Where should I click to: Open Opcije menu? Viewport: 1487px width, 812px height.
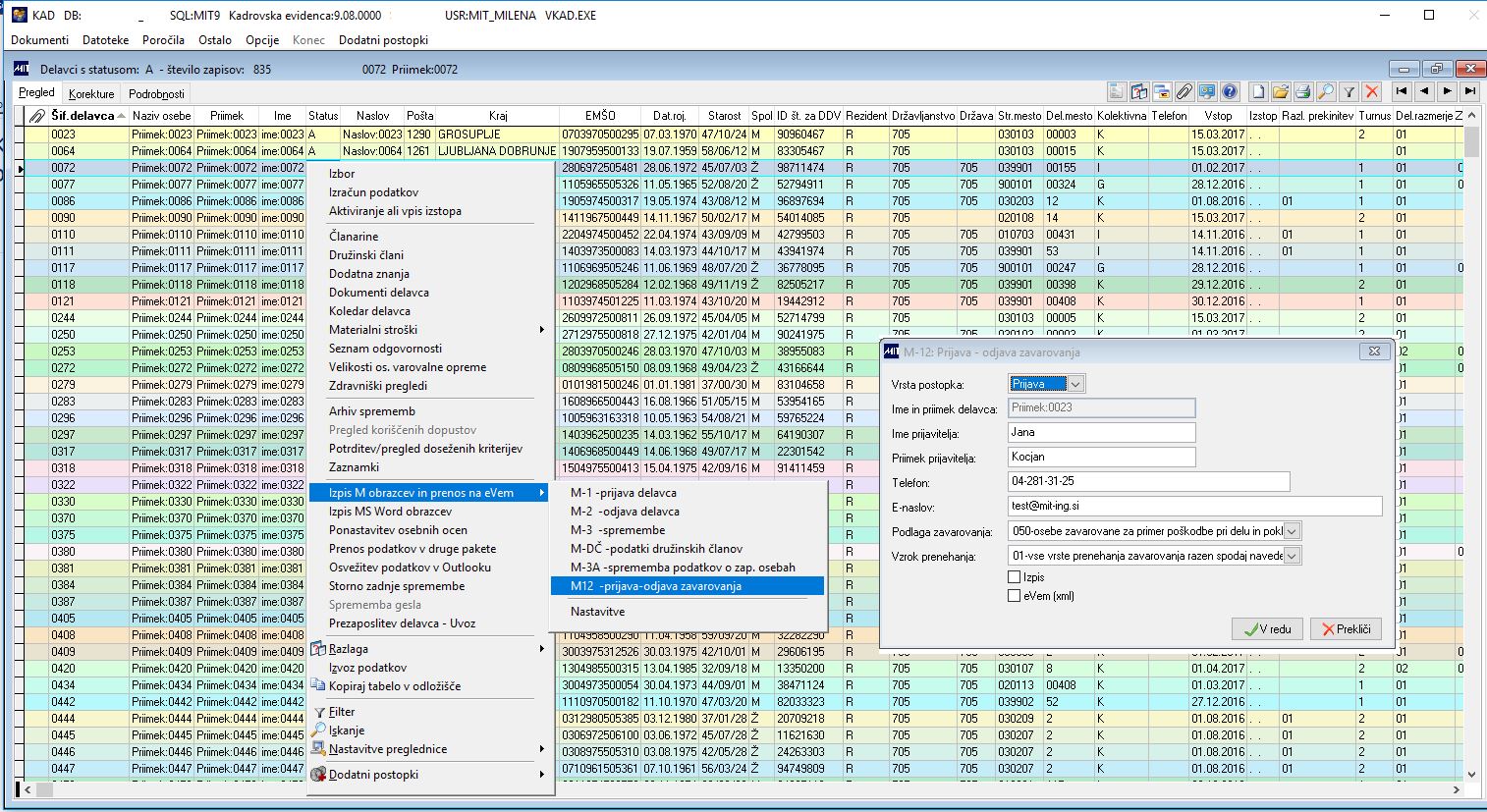tap(262, 40)
